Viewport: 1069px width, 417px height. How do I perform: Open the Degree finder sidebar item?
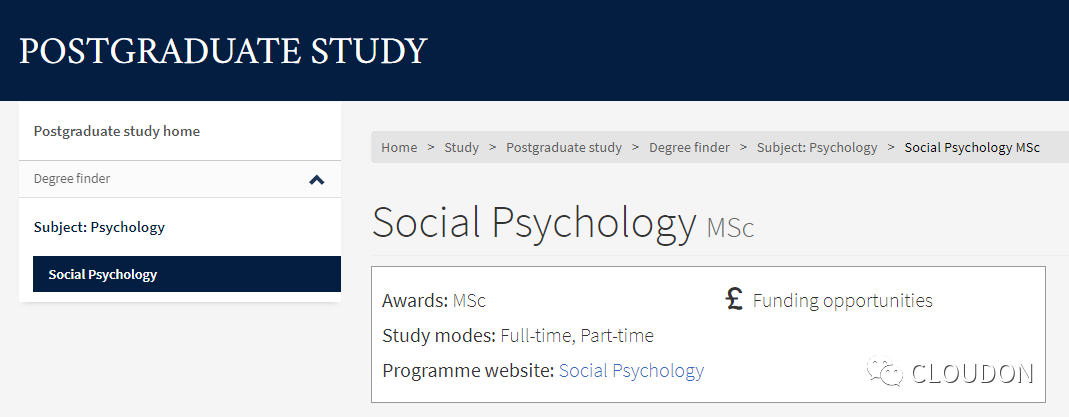point(72,179)
